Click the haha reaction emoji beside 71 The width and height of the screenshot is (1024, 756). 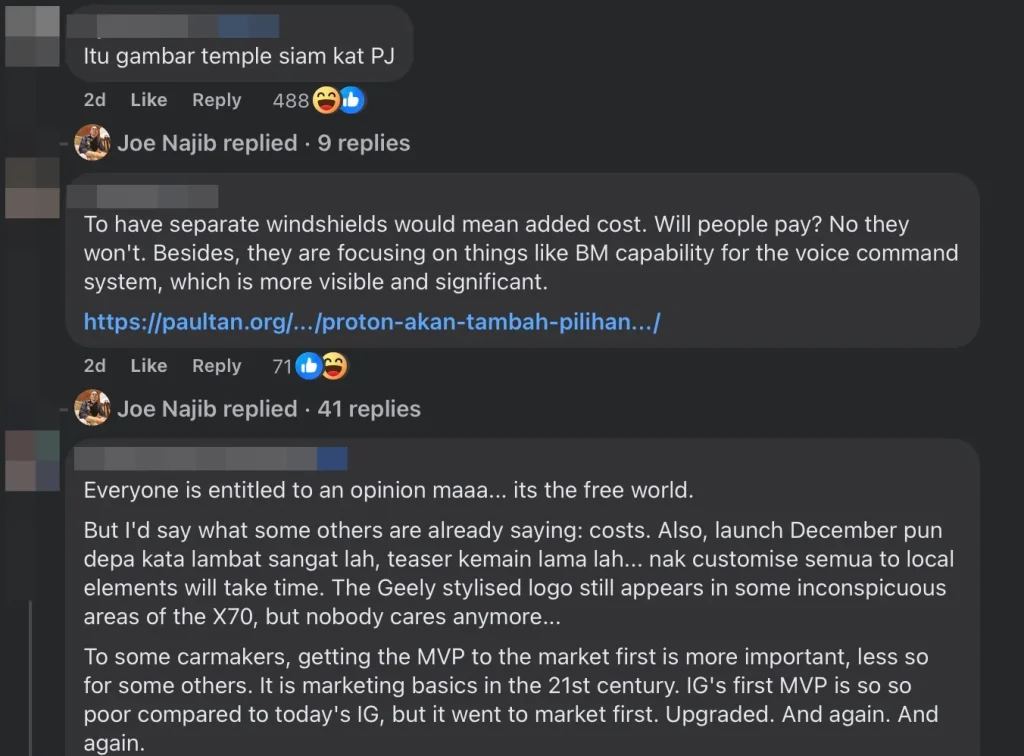(x=334, y=366)
